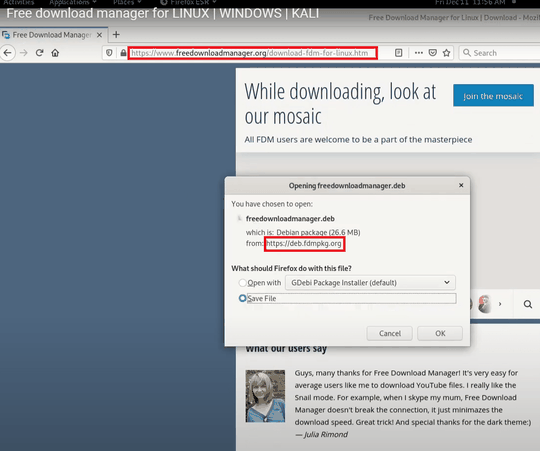Click the While downloading mosaic heading
This screenshot has width=540, height=451.
pyautogui.click(x=340, y=104)
